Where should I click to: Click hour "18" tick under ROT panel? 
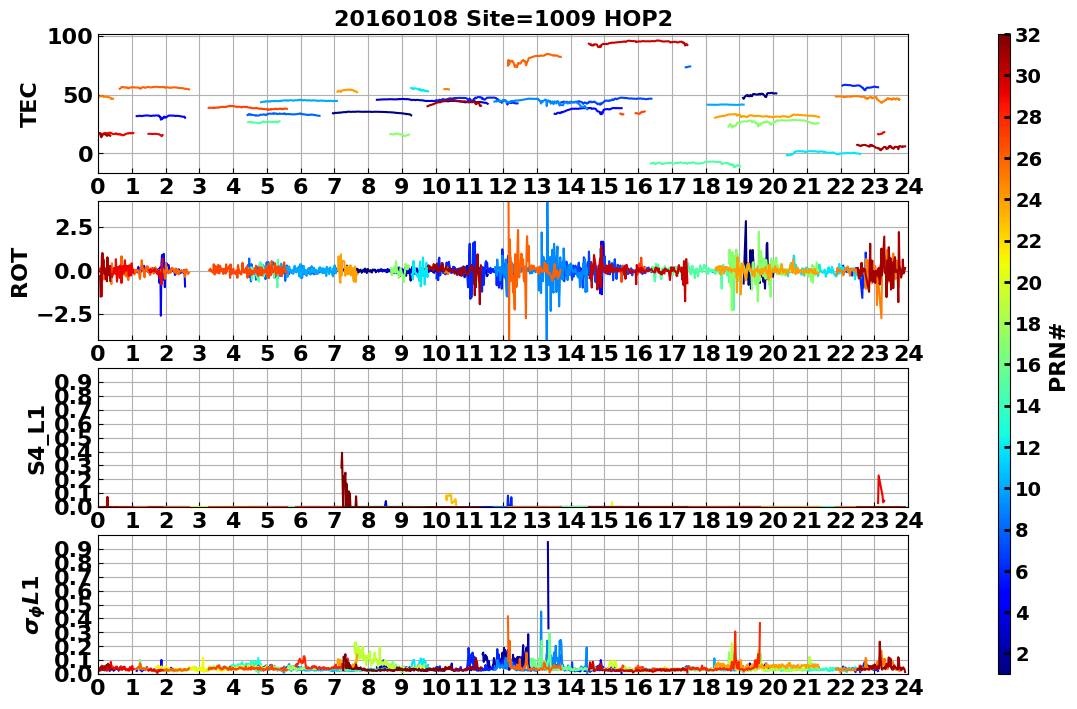705,353
